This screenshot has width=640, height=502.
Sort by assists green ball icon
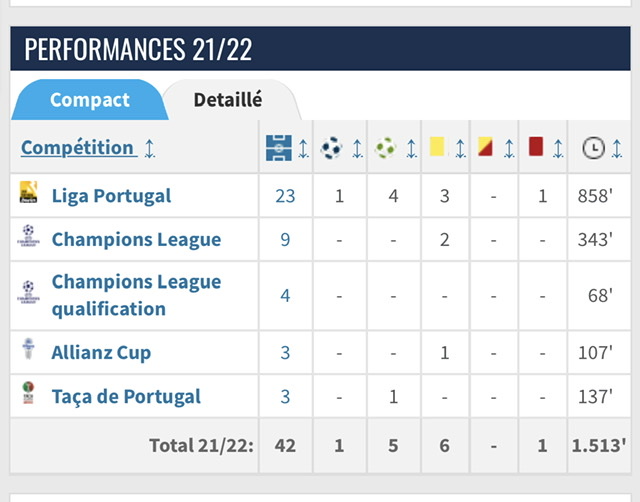click(385, 148)
